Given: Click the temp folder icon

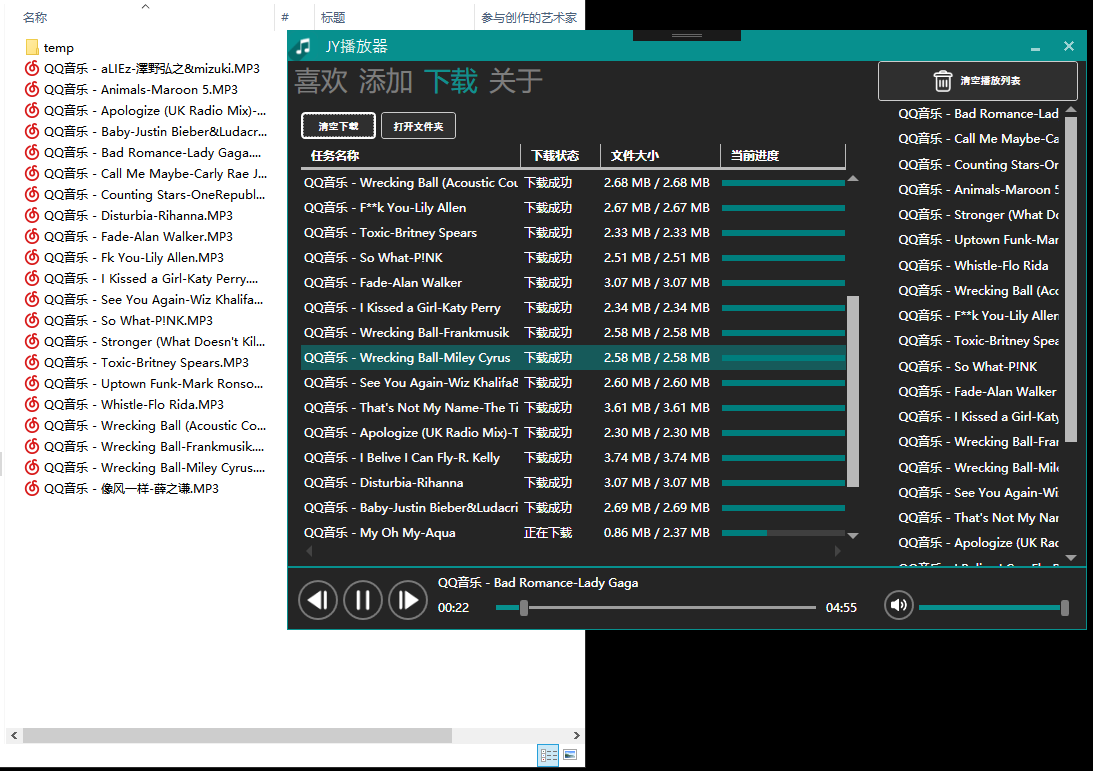Looking at the screenshot, I should pos(31,47).
